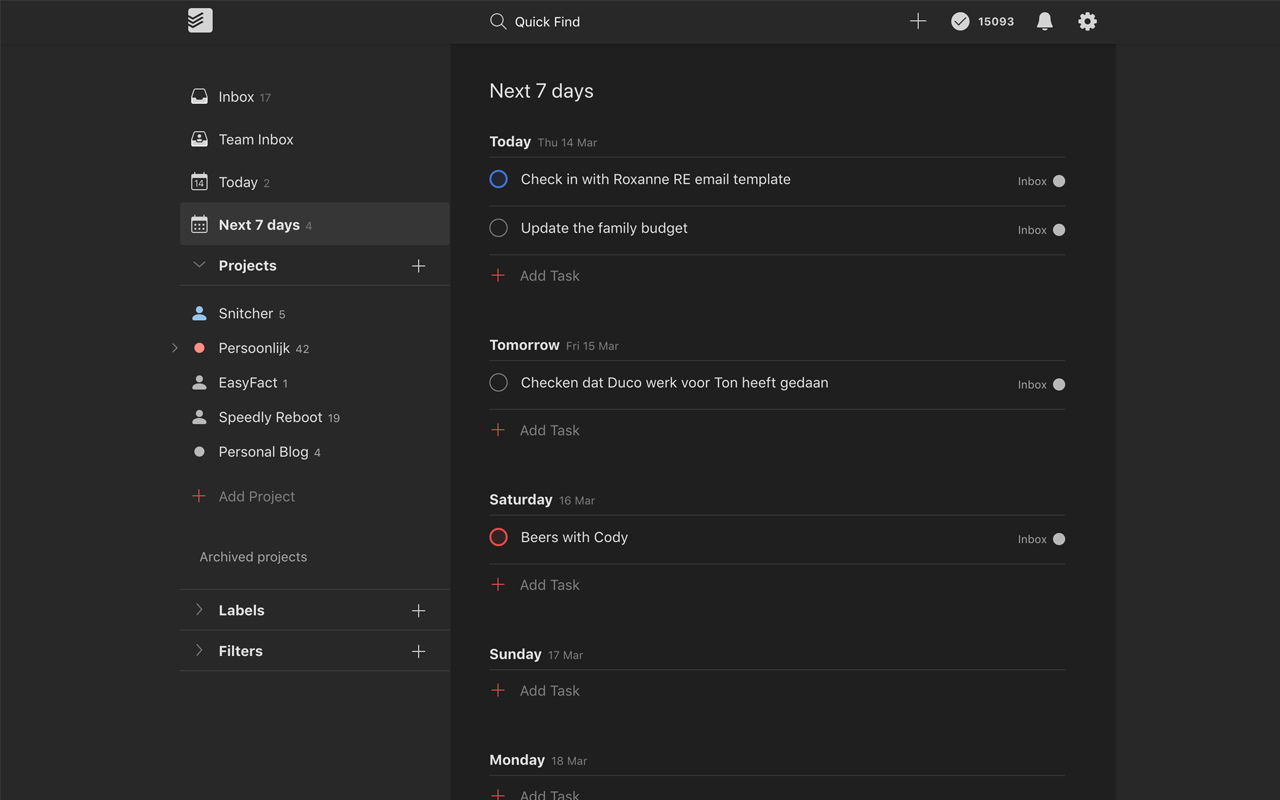Check off Update the family budget

click(x=498, y=227)
